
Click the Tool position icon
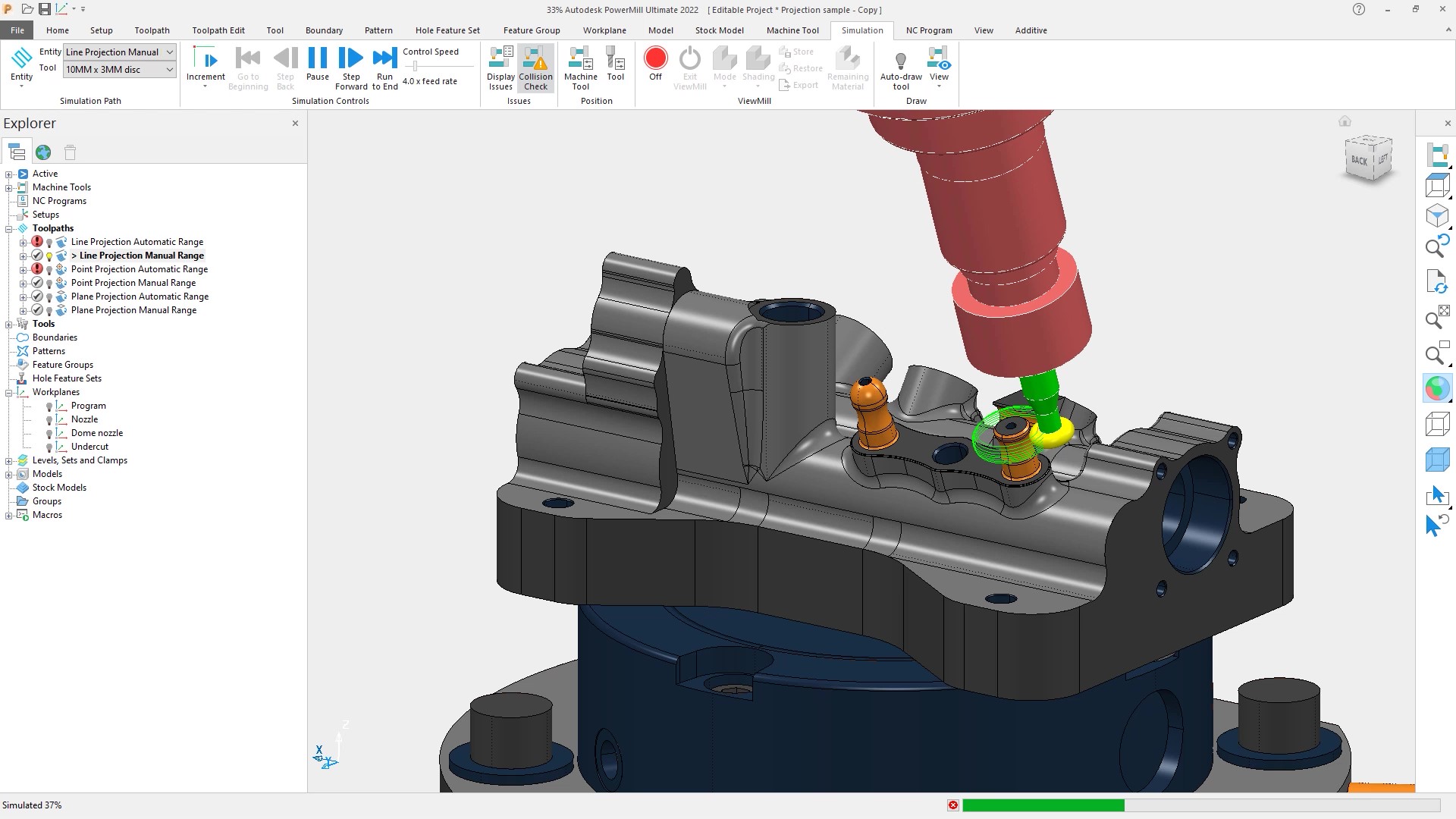click(616, 64)
